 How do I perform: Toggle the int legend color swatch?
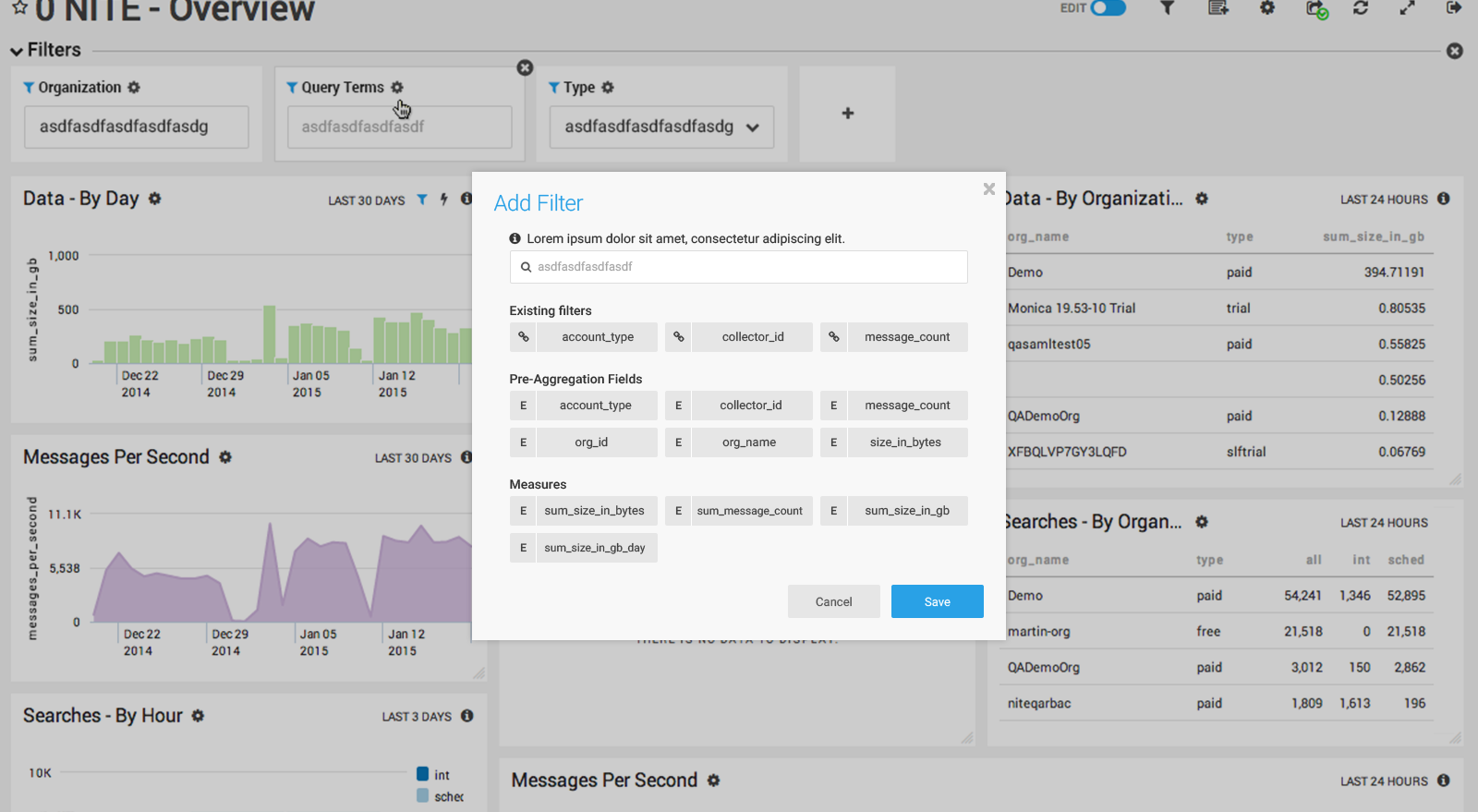[422, 774]
